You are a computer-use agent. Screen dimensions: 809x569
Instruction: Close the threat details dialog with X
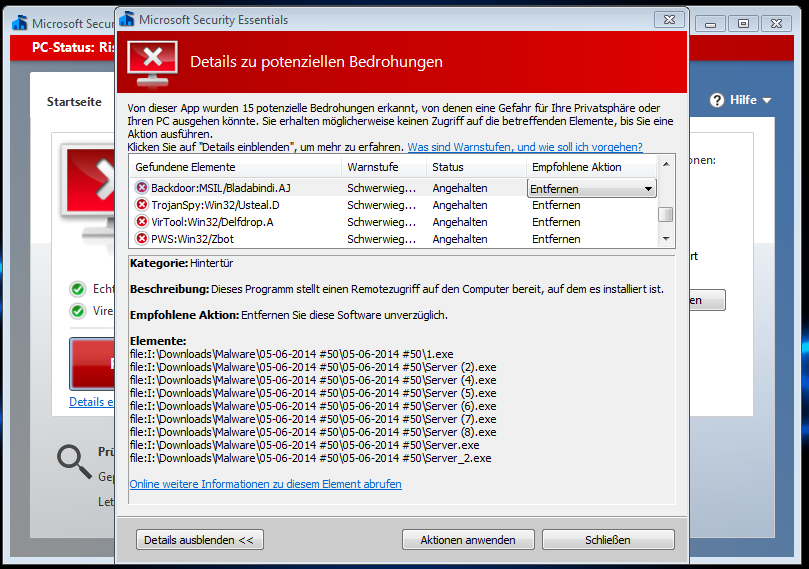[669, 20]
